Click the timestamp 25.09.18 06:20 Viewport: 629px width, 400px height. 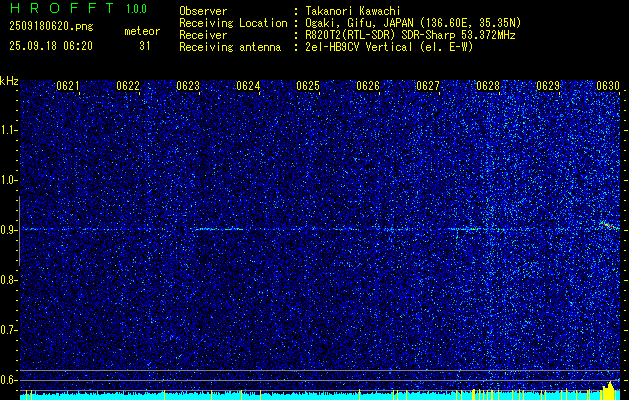[51, 46]
